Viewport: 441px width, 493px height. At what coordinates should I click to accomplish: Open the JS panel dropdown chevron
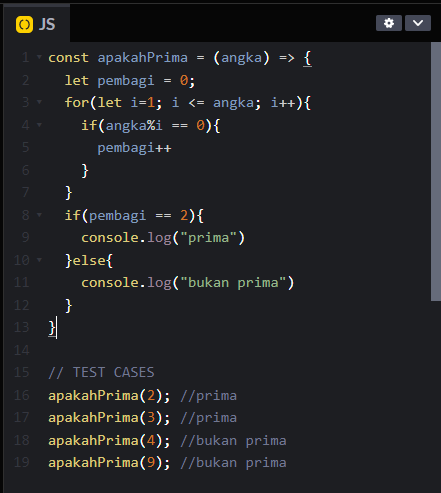[x=418, y=23]
